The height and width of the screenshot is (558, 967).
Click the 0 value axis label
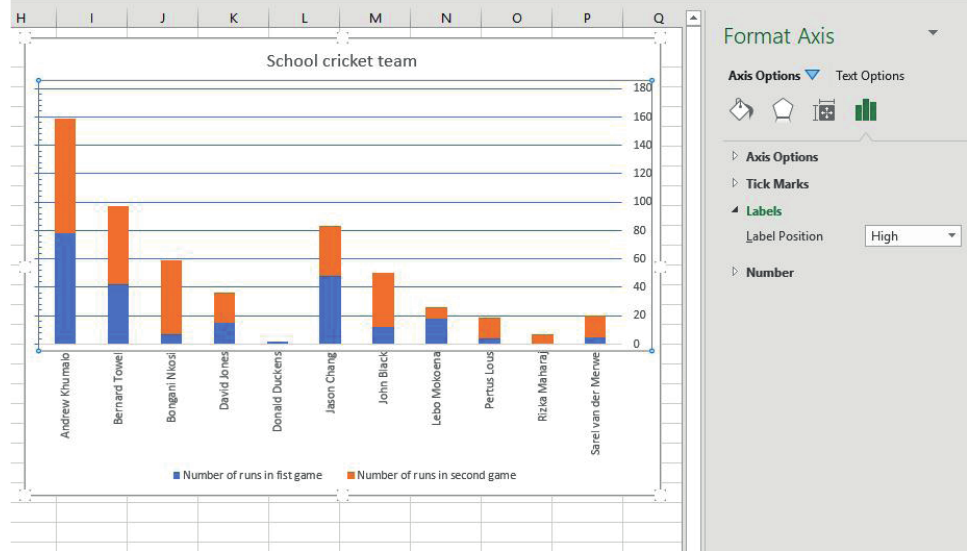636,344
